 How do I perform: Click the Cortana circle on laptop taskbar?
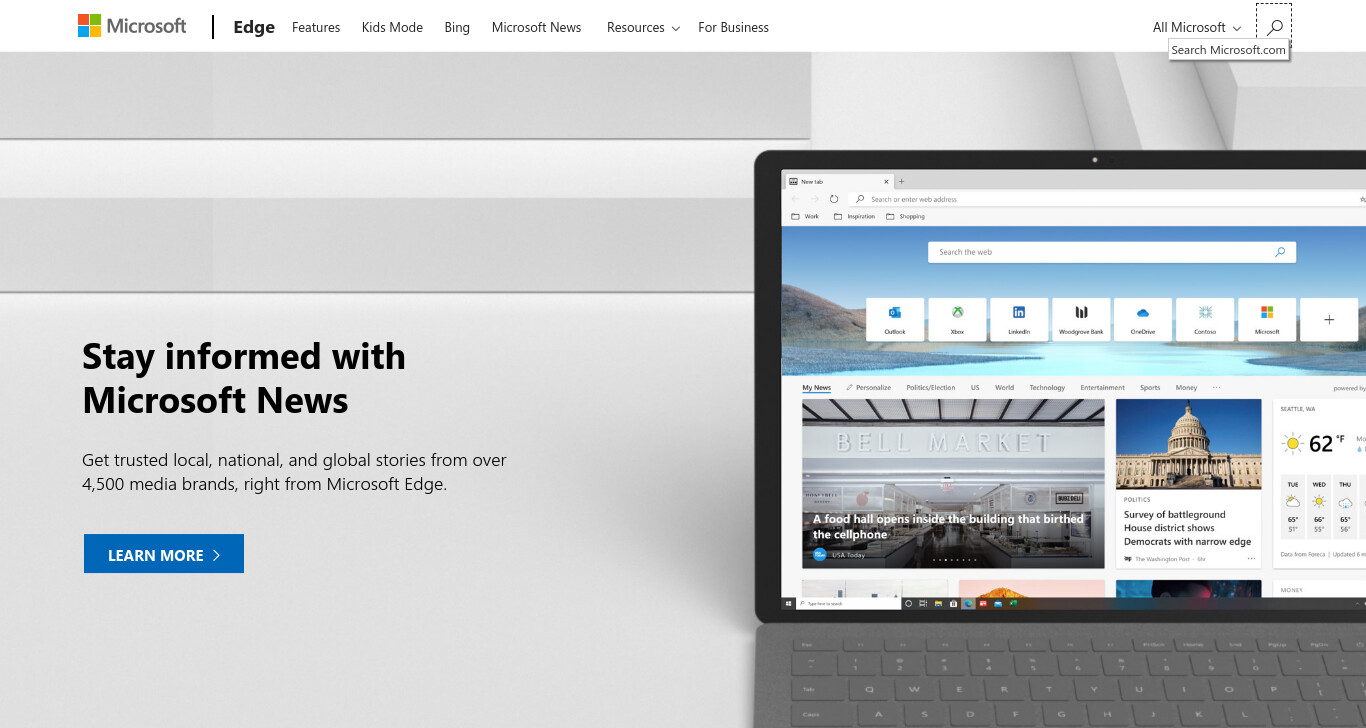pos(908,604)
